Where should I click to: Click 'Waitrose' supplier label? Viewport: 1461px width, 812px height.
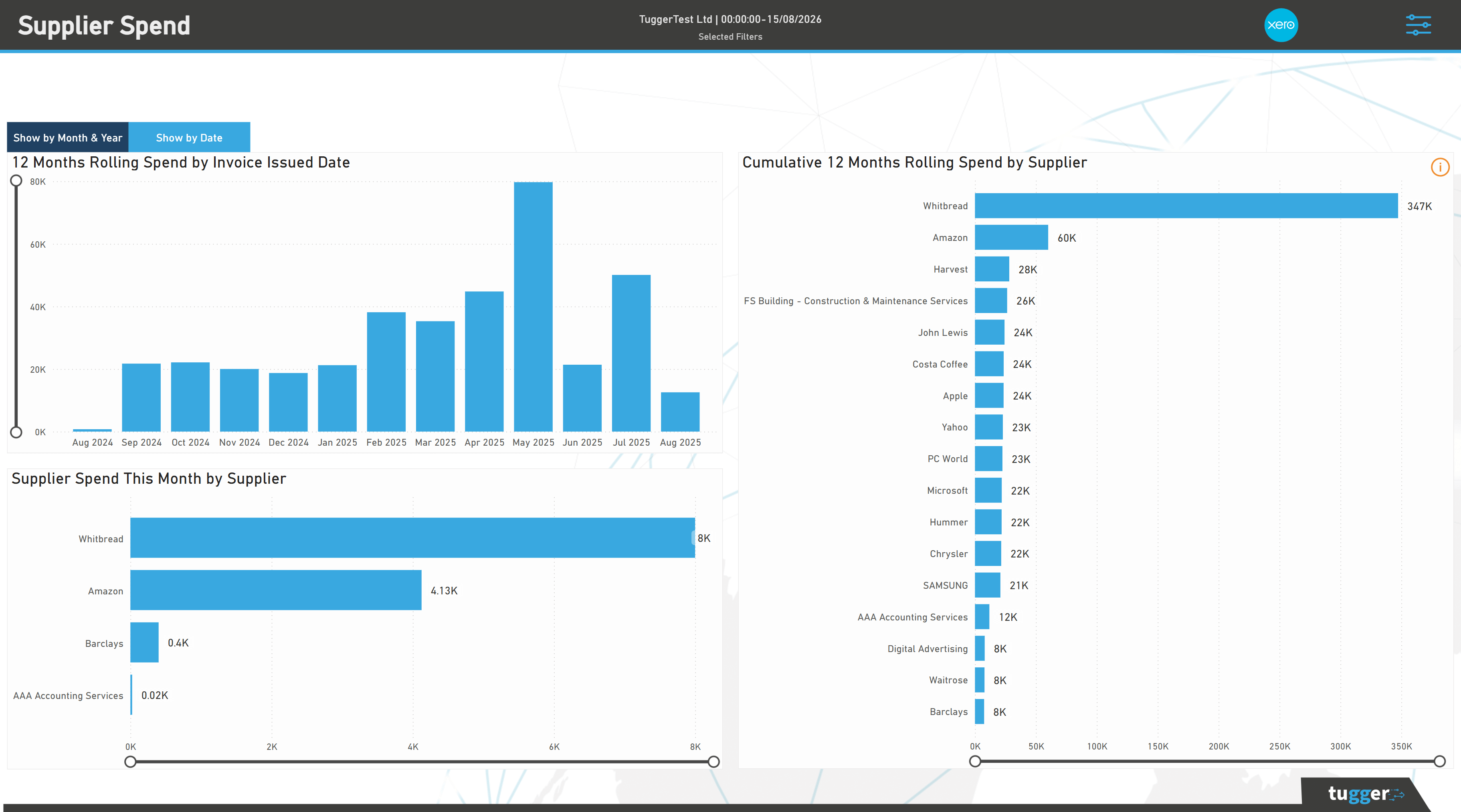click(x=948, y=680)
